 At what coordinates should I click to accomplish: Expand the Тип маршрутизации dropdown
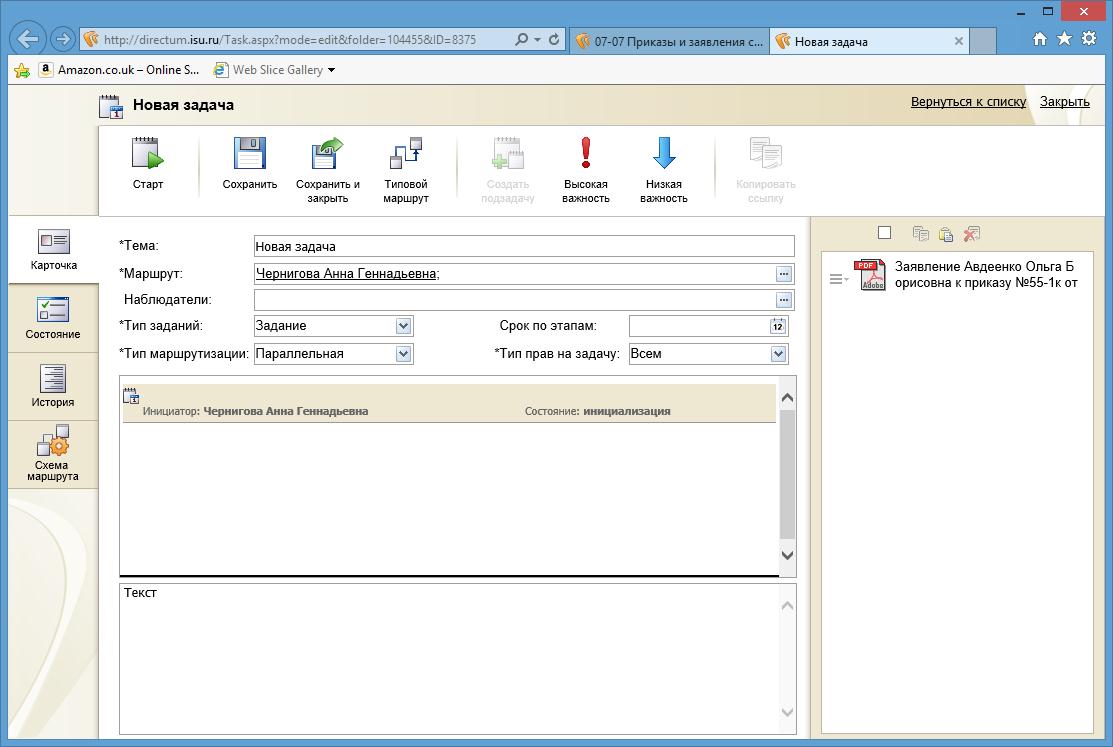point(403,354)
